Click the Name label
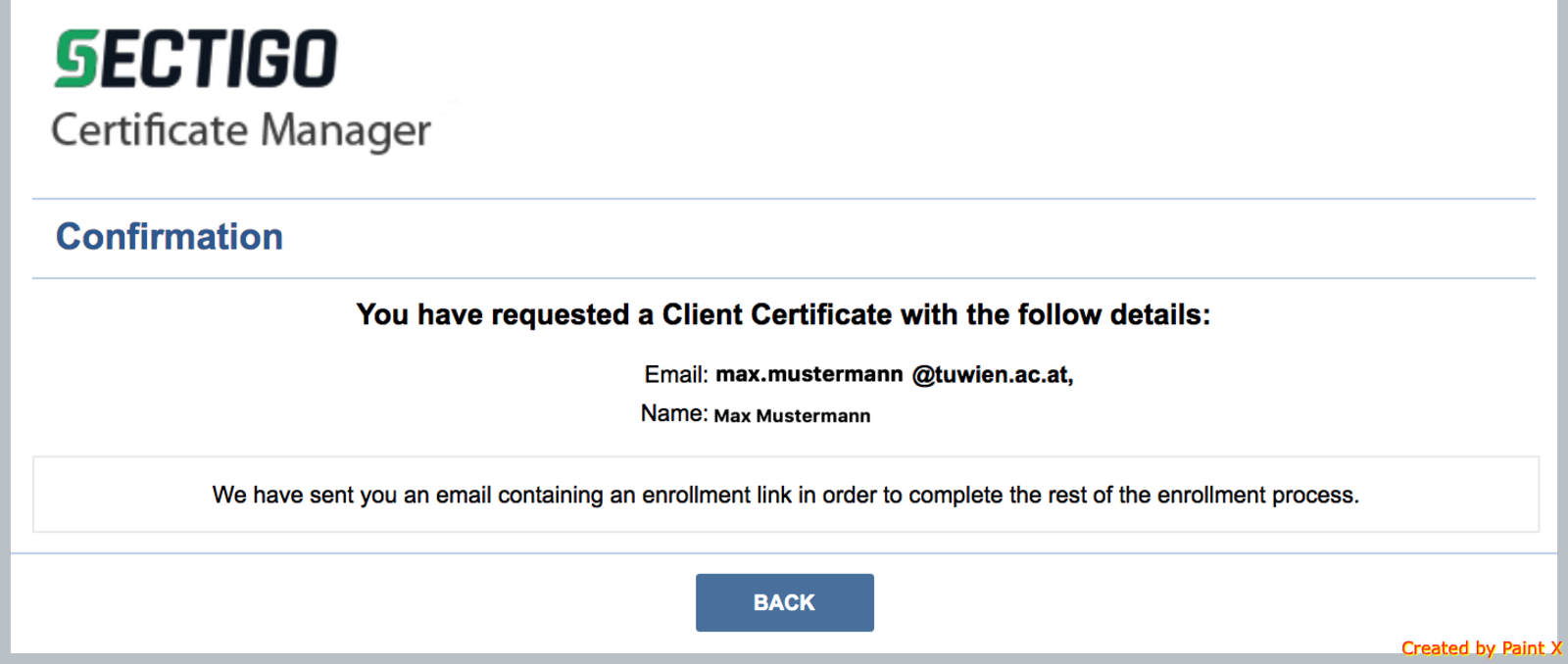This screenshot has width=1568, height=664. coord(674,413)
